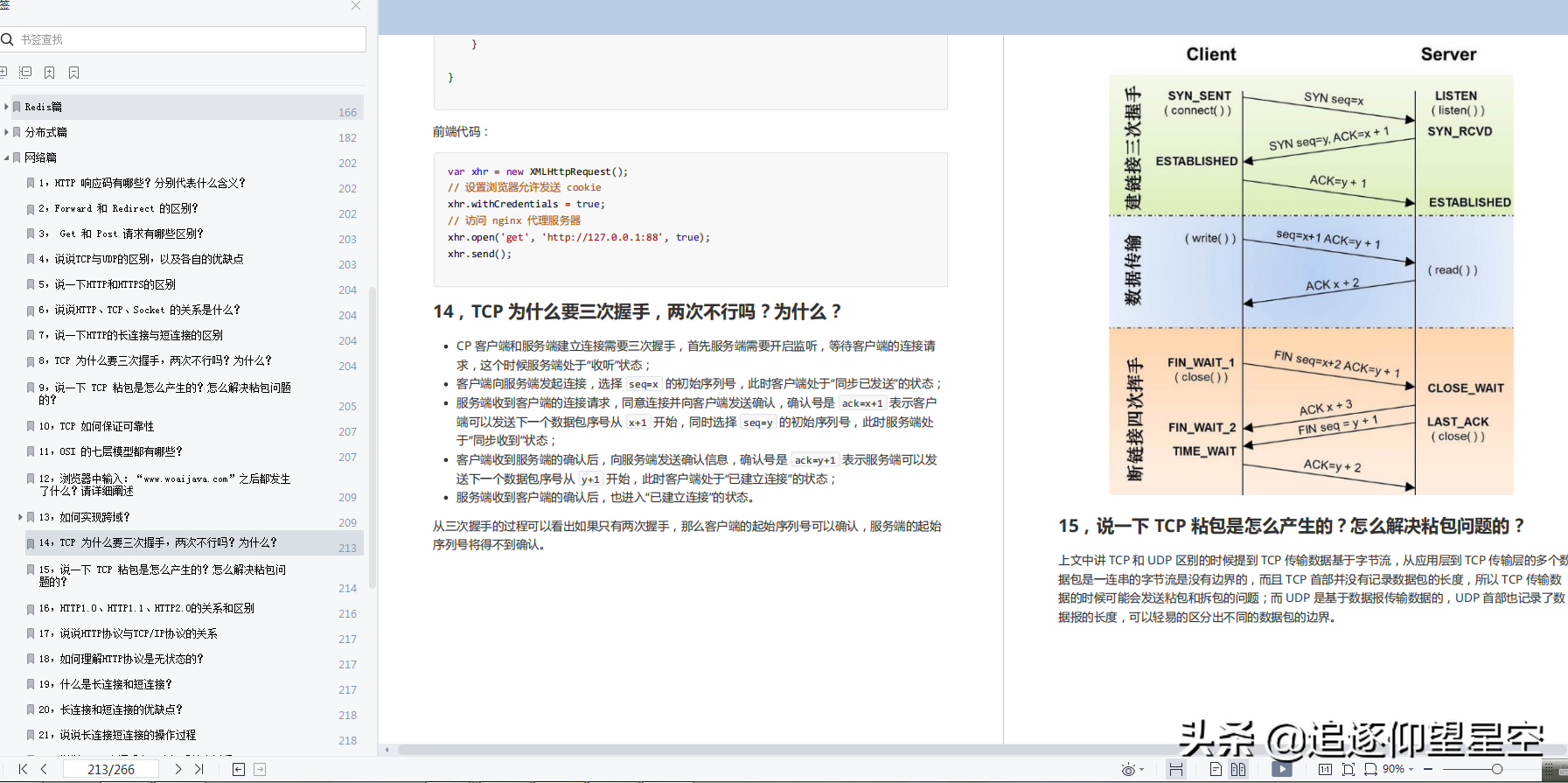Click the horizontal scrollbar of the document
The image size is (1568, 783).
982,750
